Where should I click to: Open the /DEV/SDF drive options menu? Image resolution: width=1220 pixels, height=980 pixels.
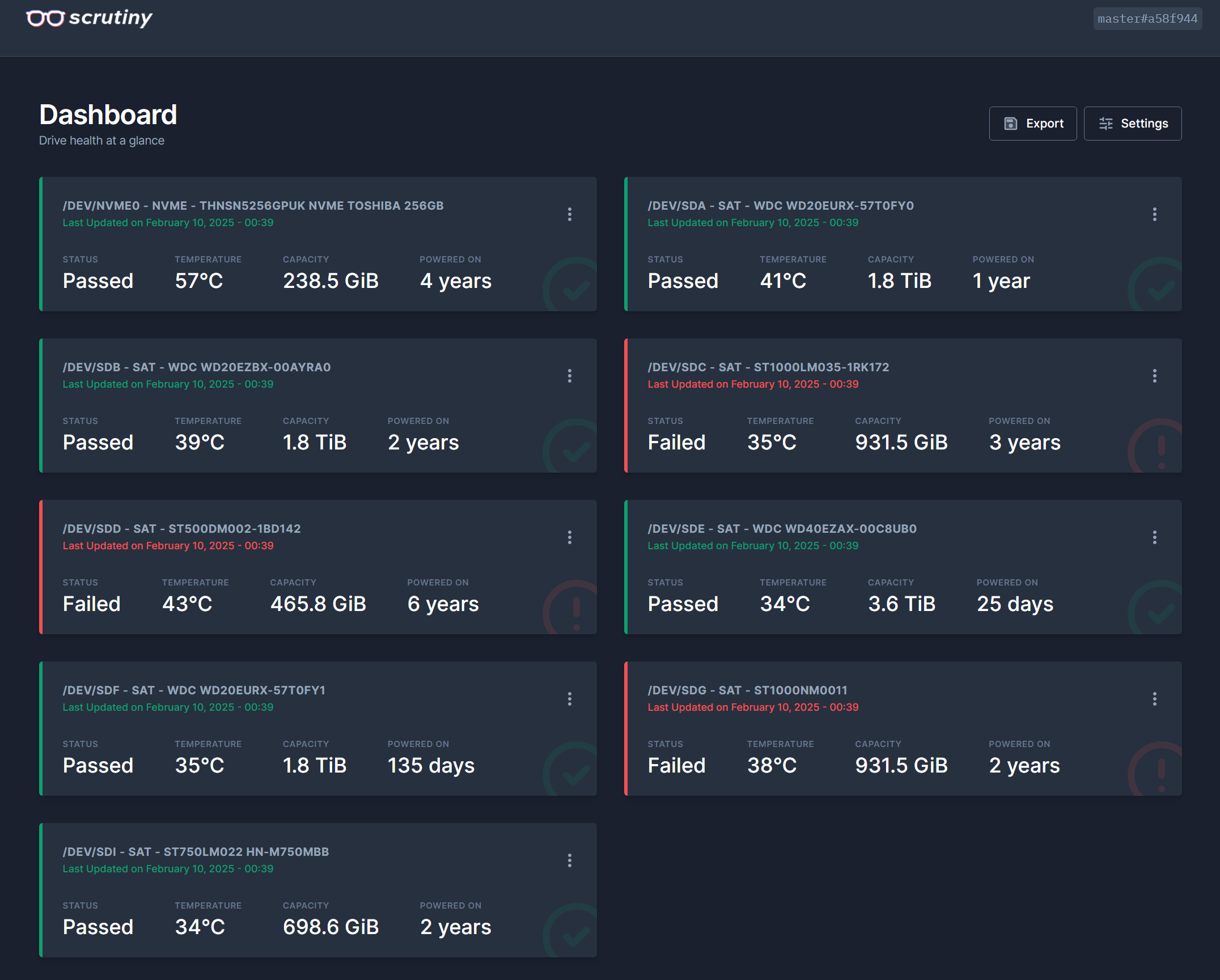[x=570, y=699]
